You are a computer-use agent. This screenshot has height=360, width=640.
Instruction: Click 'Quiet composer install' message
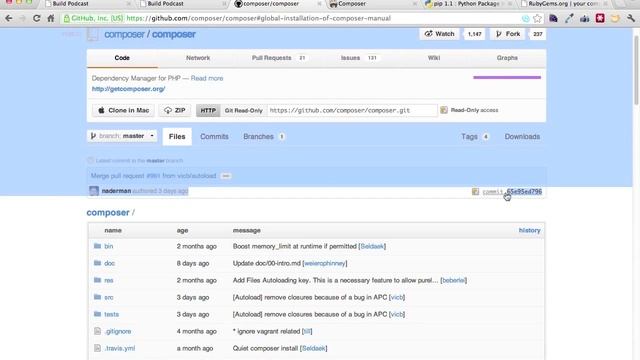(265, 349)
